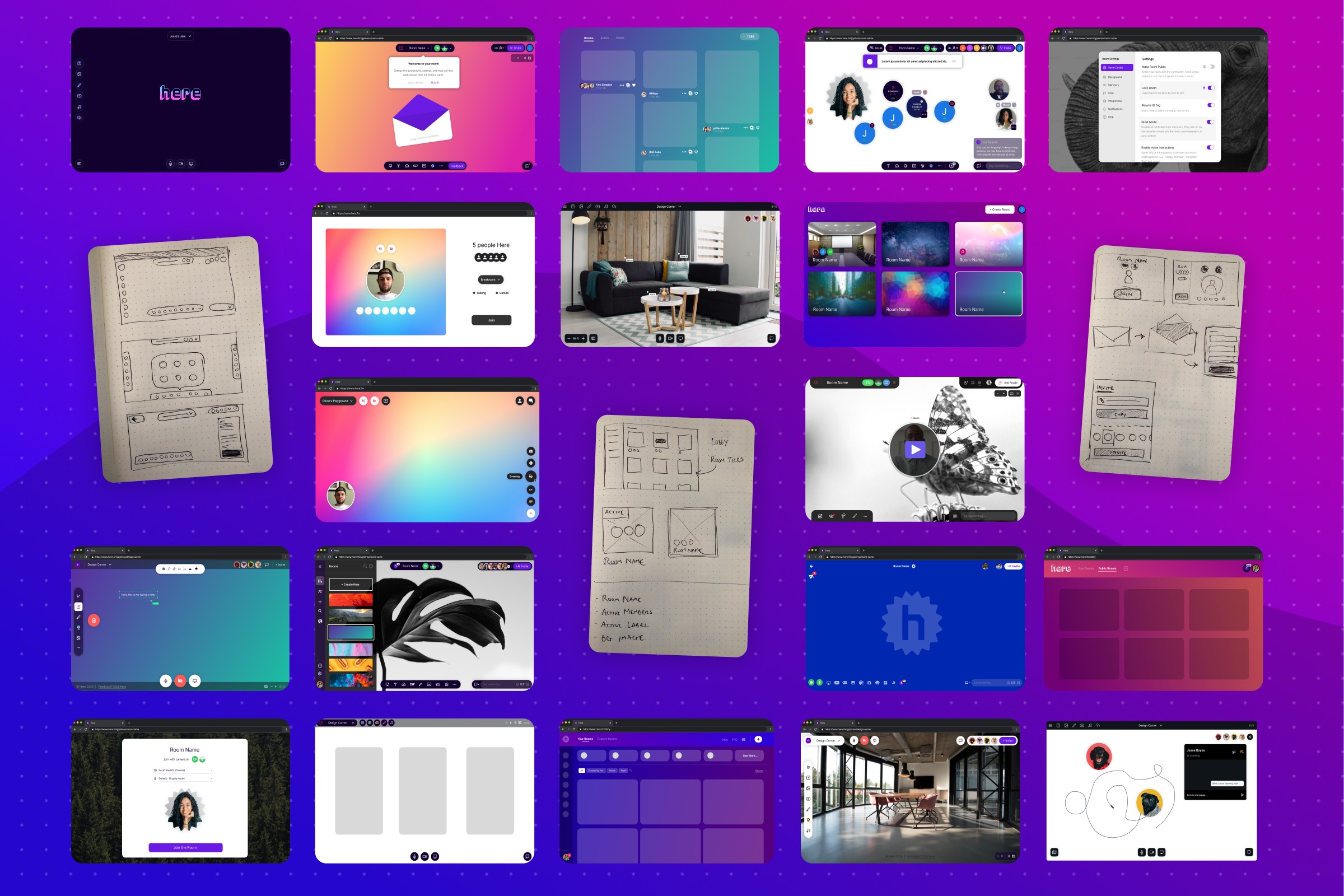1344x896 pixels.
Task: Click the zoom plus icon beside 84%
Action: (583, 338)
